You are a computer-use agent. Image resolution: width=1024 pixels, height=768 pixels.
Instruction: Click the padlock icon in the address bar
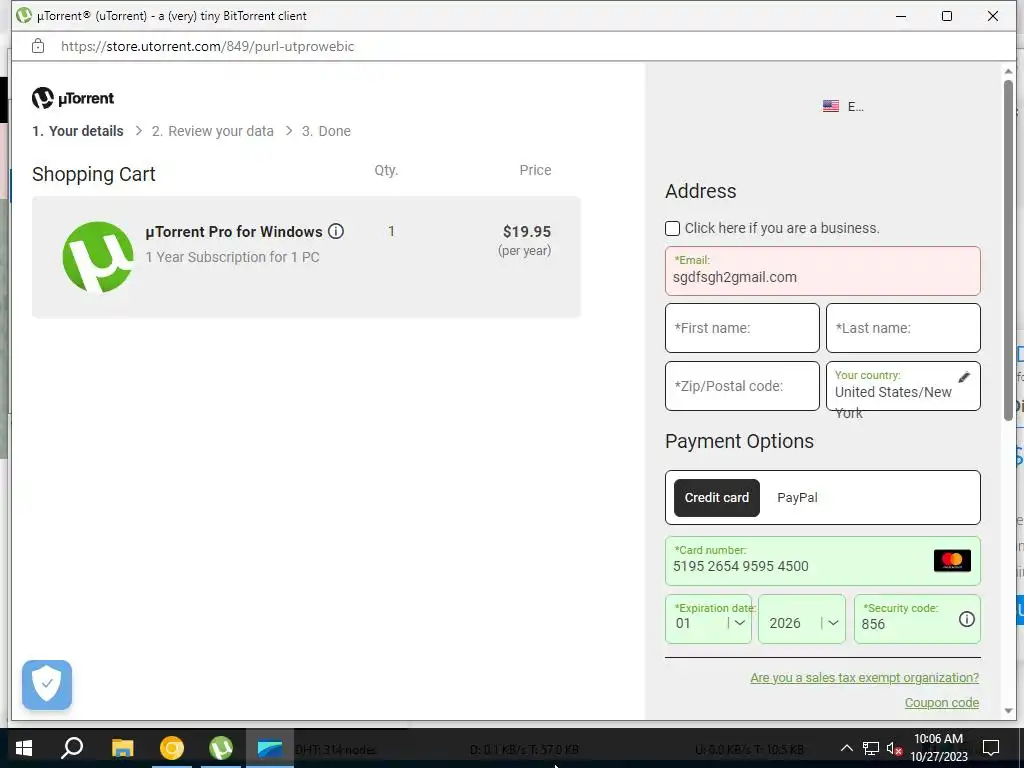[x=38, y=46]
